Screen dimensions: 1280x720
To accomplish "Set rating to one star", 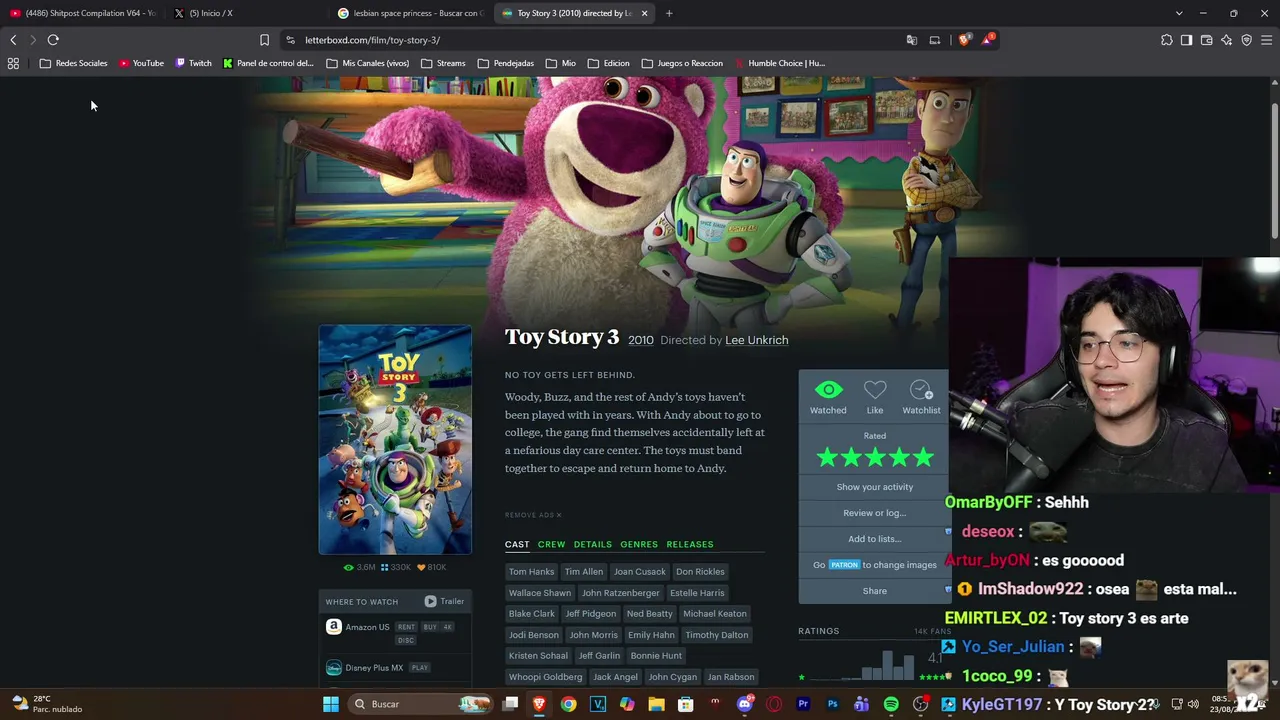I will [827, 458].
